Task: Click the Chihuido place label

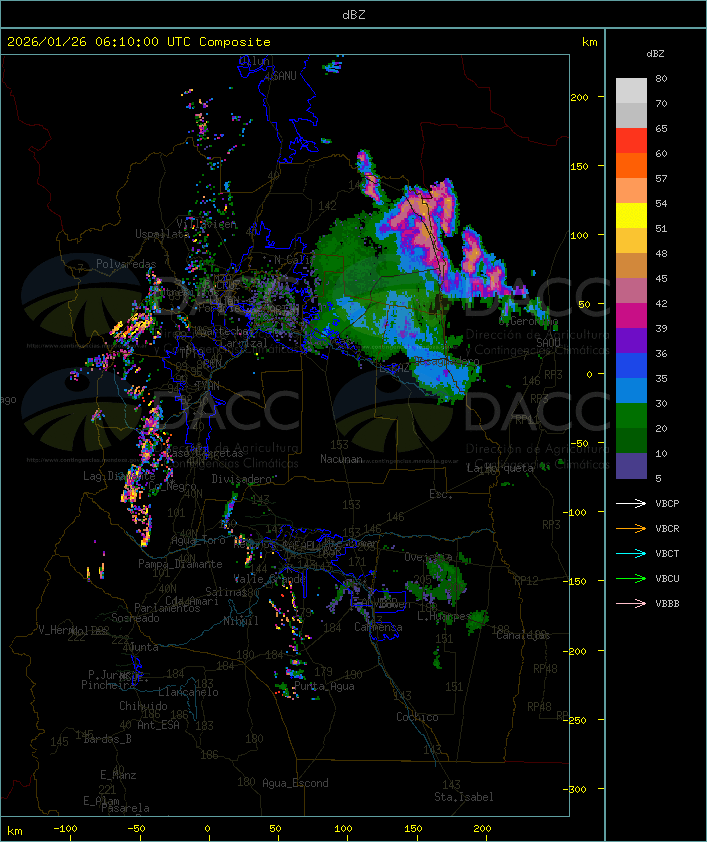Action: pos(143,706)
